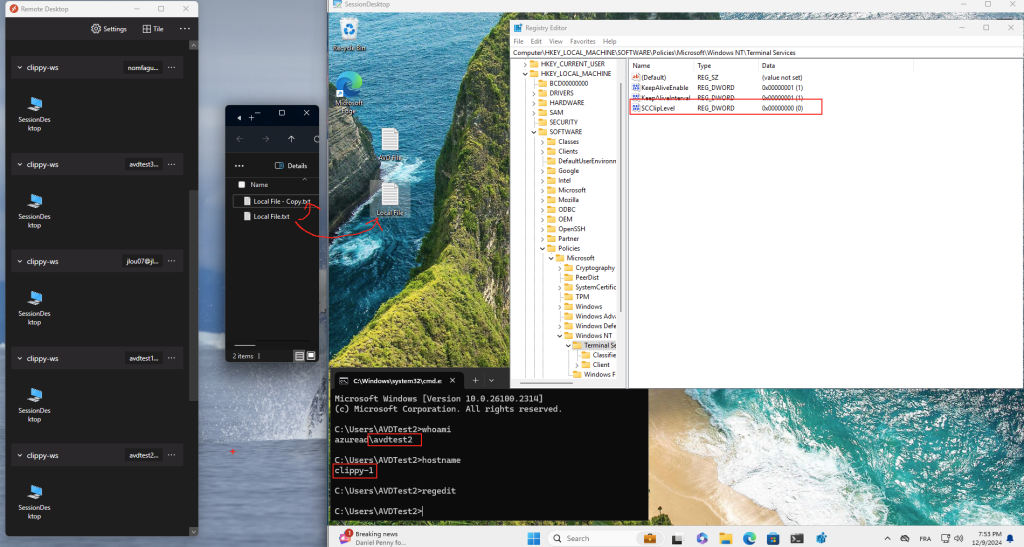Collapse the clippy-ws group for avdtest1
This screenshot has height=547, width=1024.
tap(20, 358)
